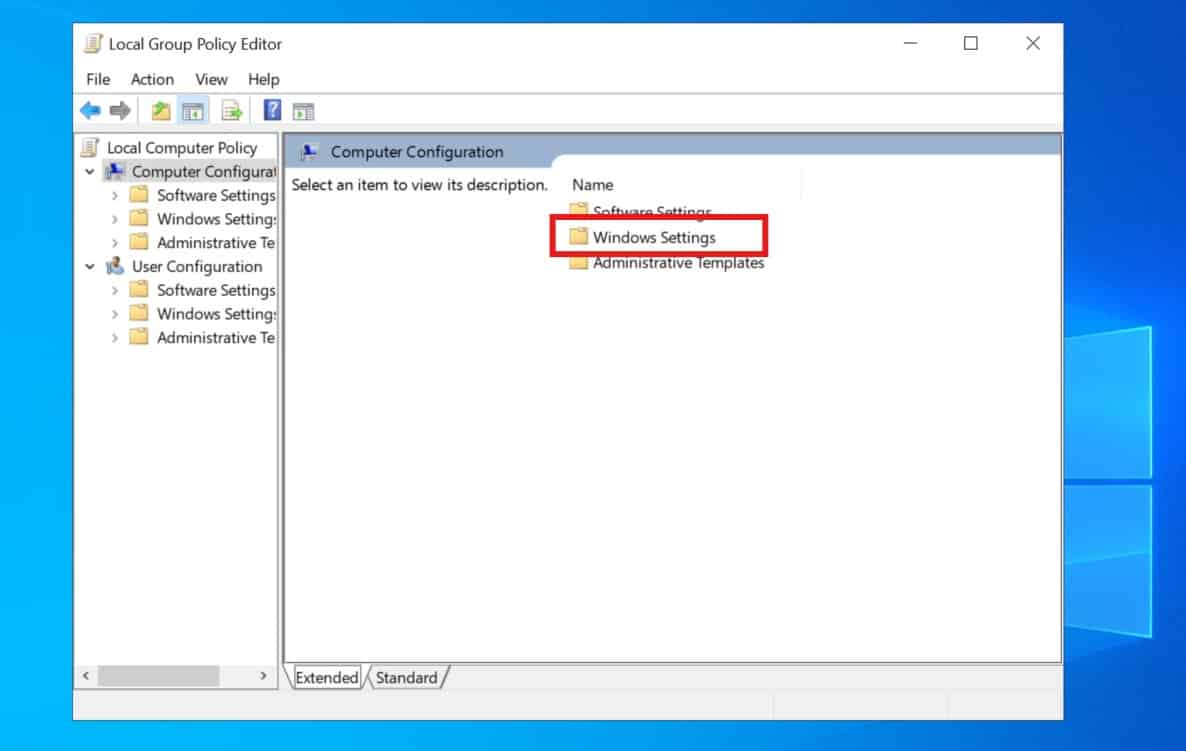The image size is (1186, 751).
Task: Collapse the Computer Configuration tree node
Action: tap(90, 172)
